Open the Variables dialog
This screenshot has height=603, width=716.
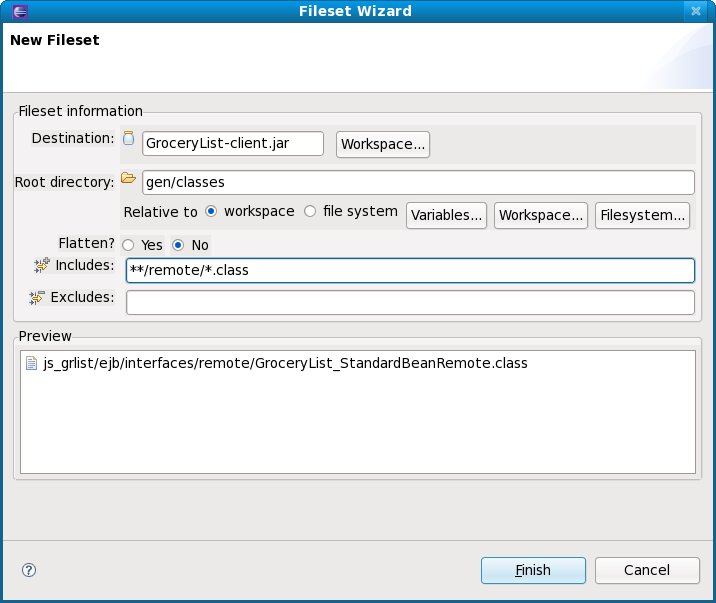coord(446,215)
